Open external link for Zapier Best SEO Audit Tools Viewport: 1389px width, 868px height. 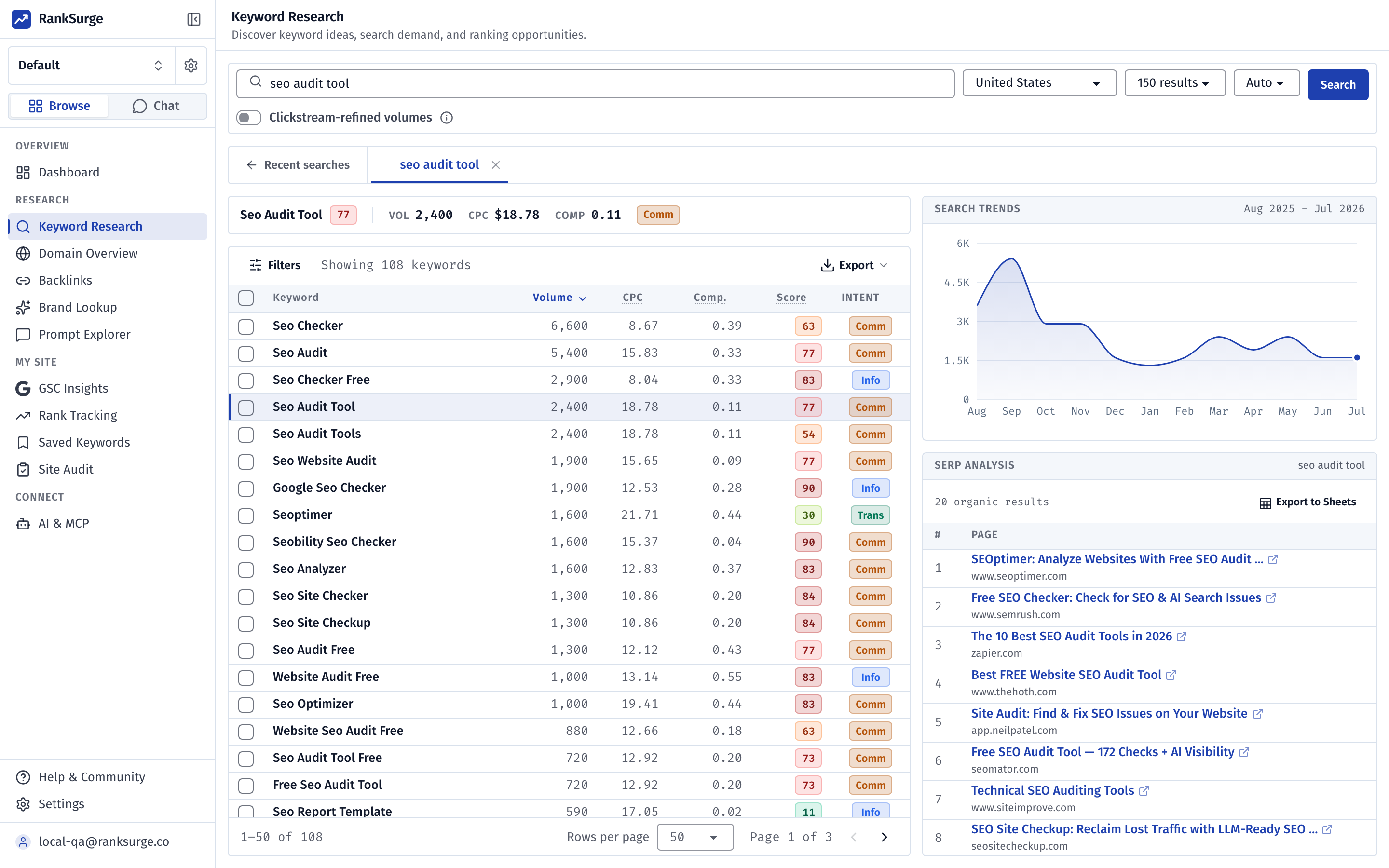coord(1182,637)
